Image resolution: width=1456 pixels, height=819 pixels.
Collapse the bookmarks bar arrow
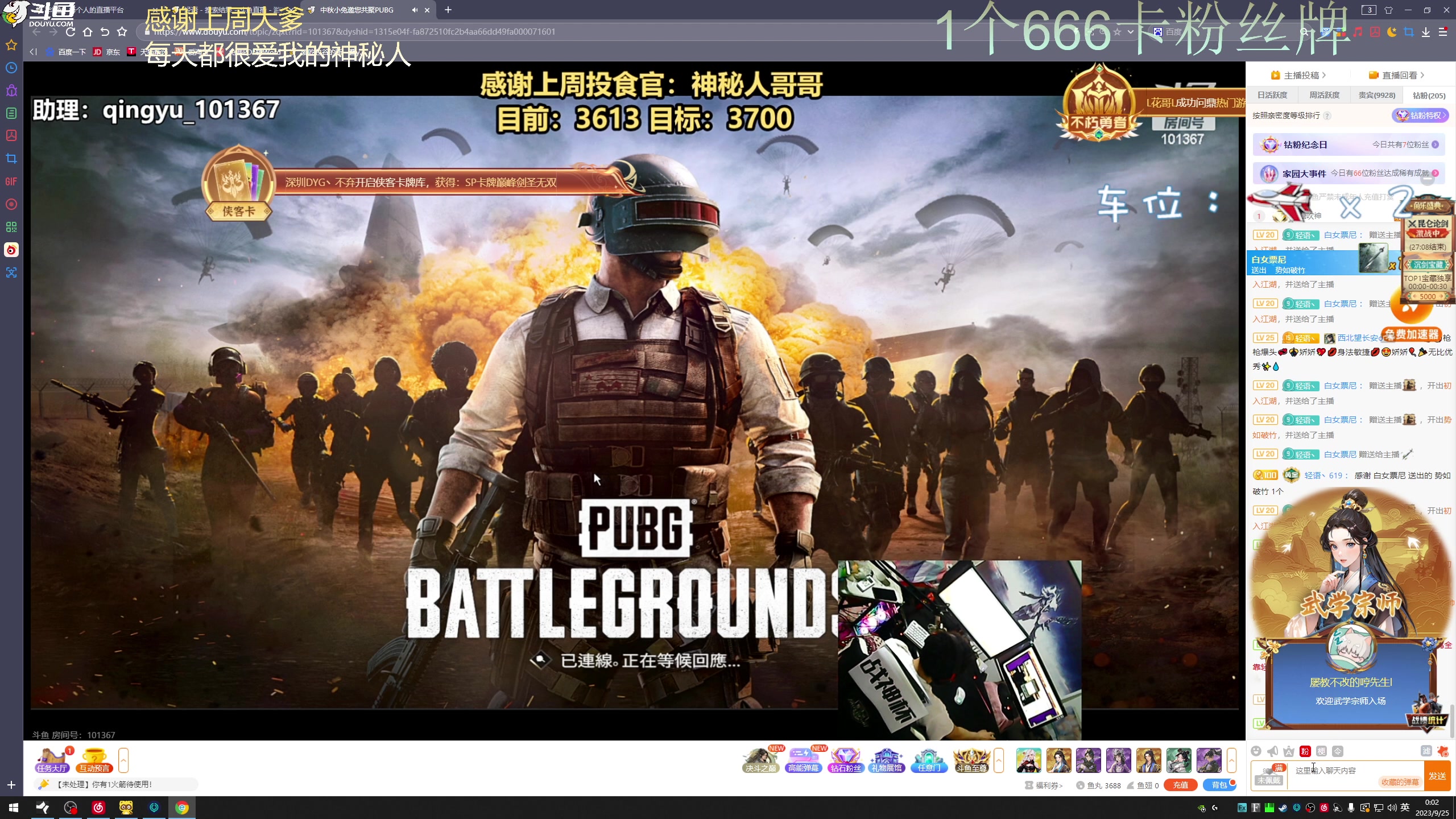(33, 52)
